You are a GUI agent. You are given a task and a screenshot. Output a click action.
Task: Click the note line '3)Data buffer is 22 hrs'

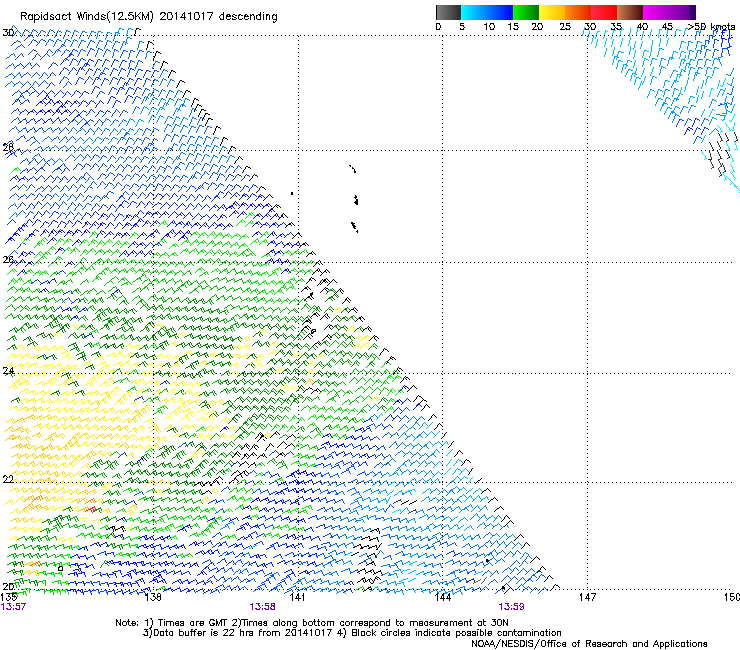(x=352, y=633)
